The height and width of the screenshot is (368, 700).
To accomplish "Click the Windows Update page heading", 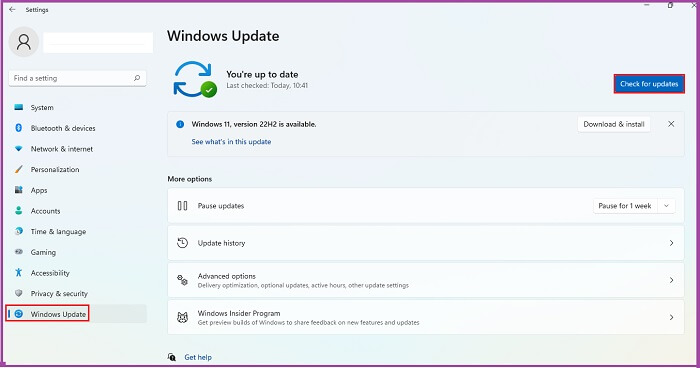I will [223, 36].
